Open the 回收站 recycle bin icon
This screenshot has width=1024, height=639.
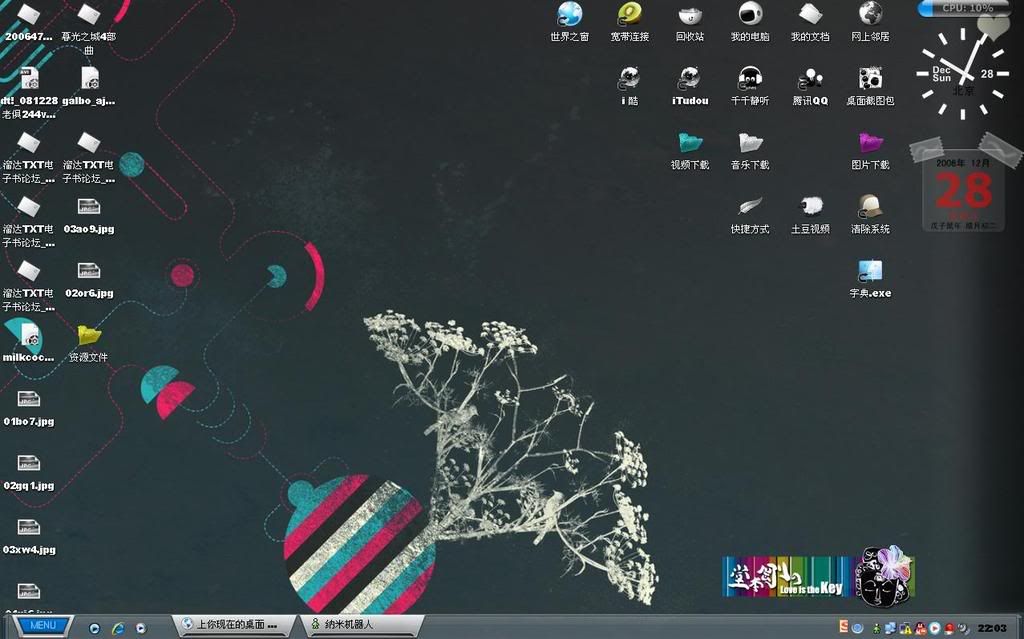689,14
